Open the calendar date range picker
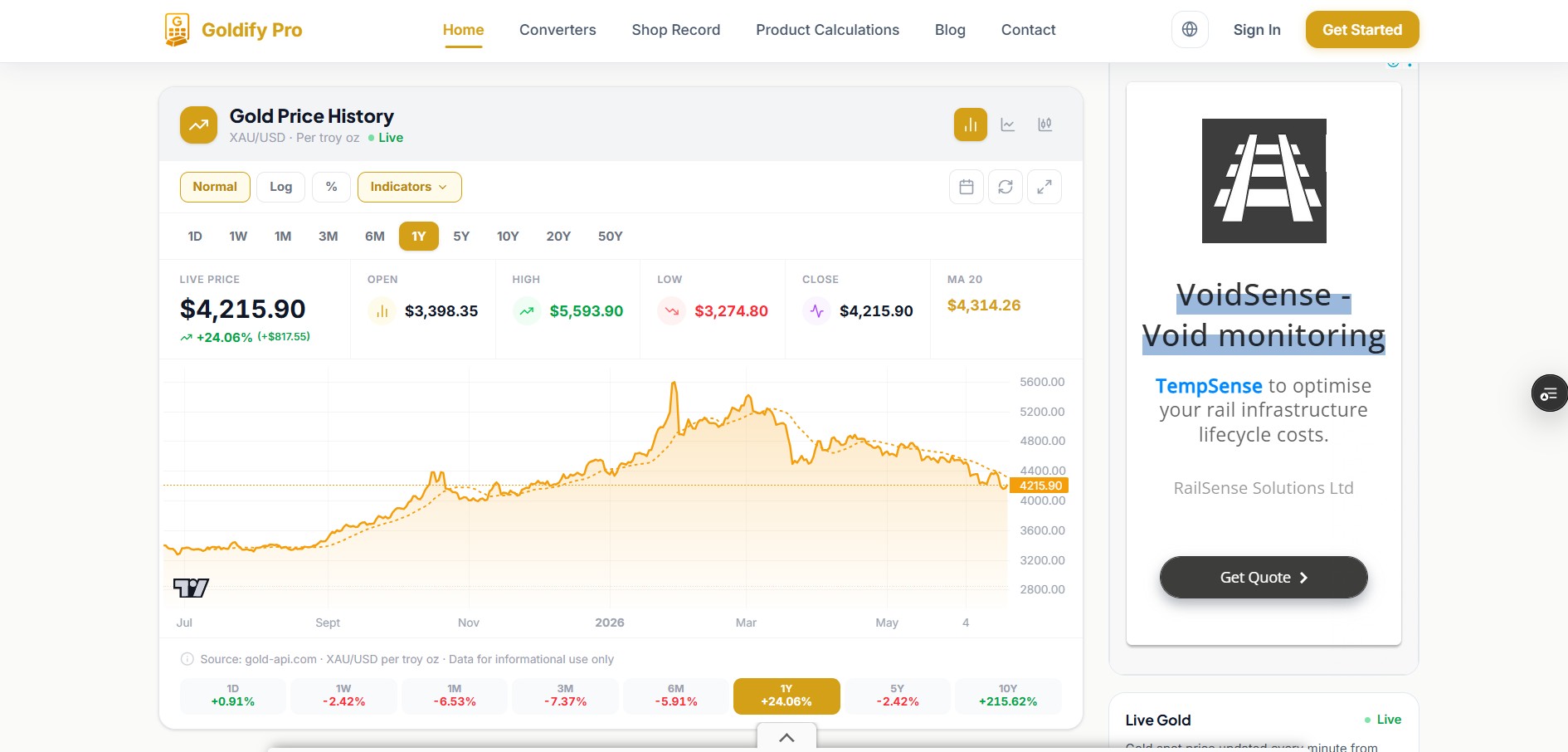Viewport: 1568px width, 752px height. tap(967, 187)
